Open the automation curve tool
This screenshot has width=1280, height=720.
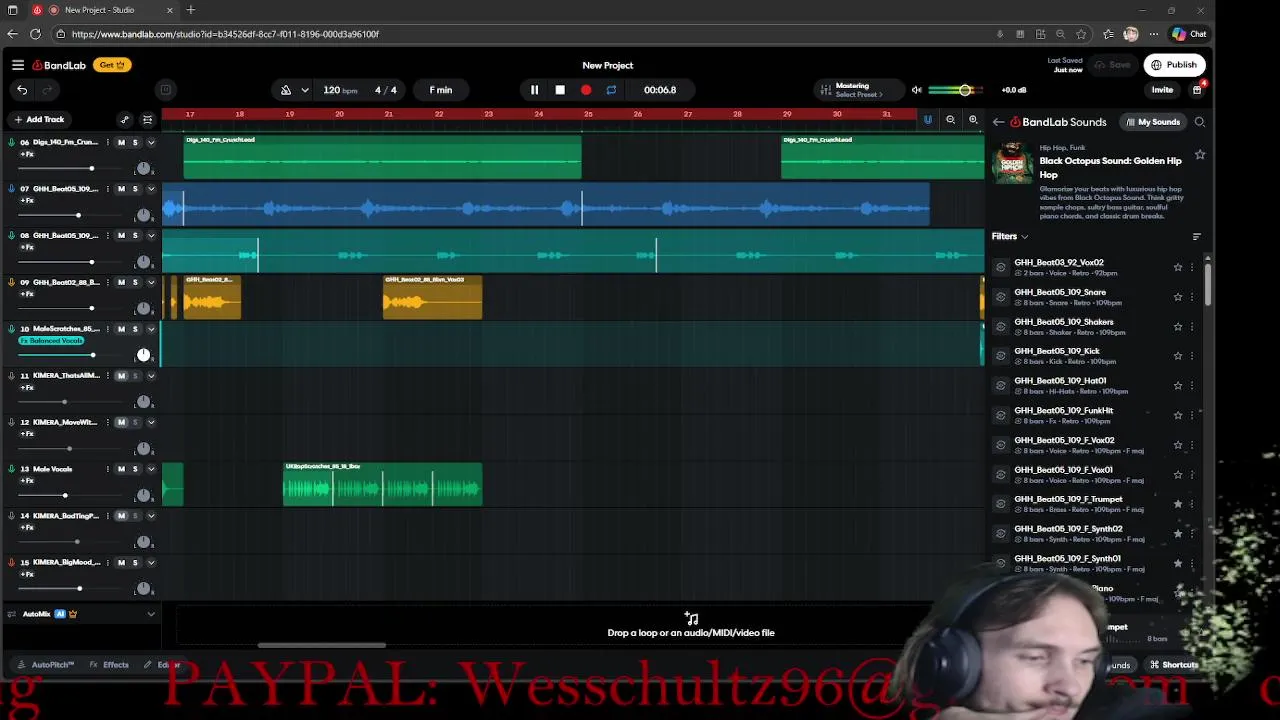tap(125, 119)
